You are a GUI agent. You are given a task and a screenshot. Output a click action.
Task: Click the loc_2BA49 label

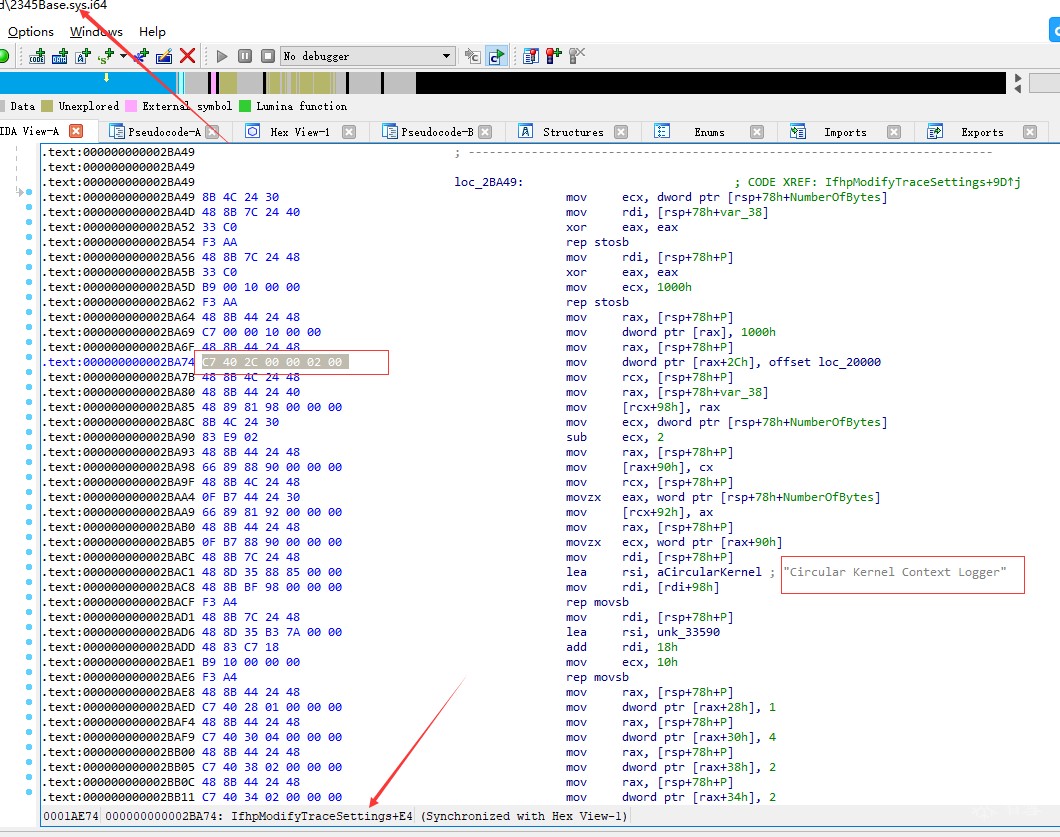click(489, 182)
